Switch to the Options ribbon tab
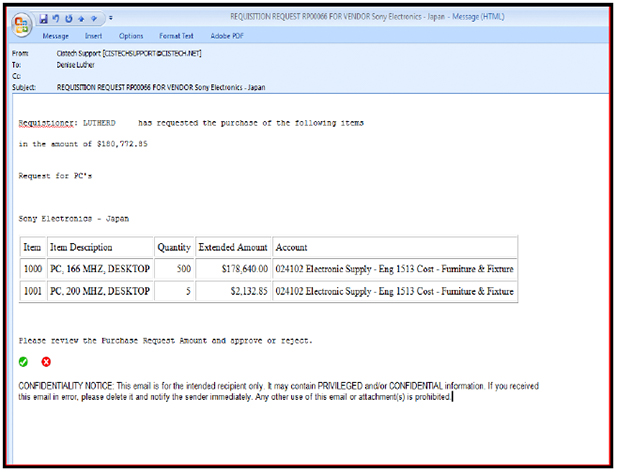Image resolution: width=617 pixels, height=473 pixels. [x=131, y=36]
